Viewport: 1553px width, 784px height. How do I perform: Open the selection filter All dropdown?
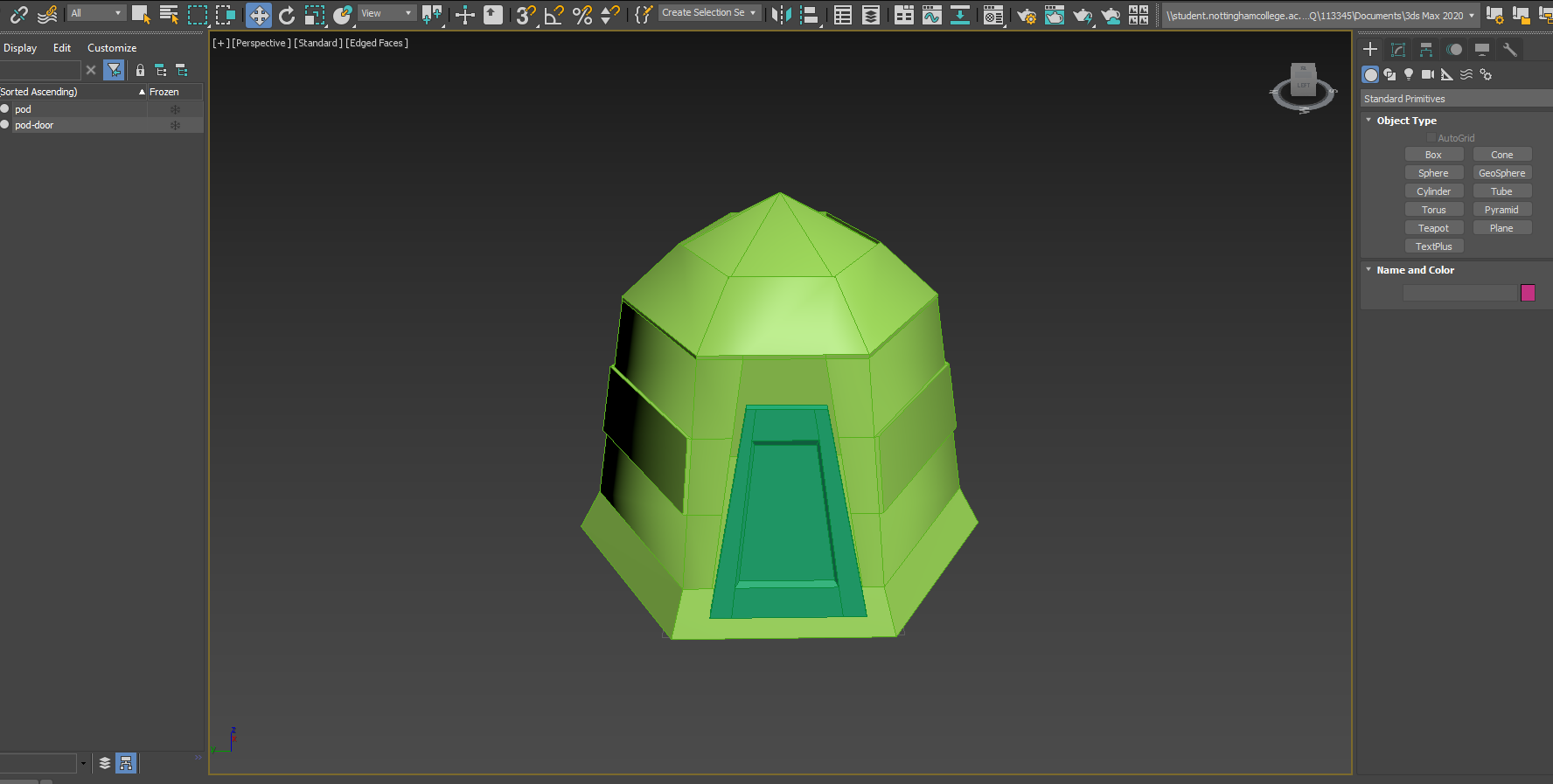pos(96,13)
